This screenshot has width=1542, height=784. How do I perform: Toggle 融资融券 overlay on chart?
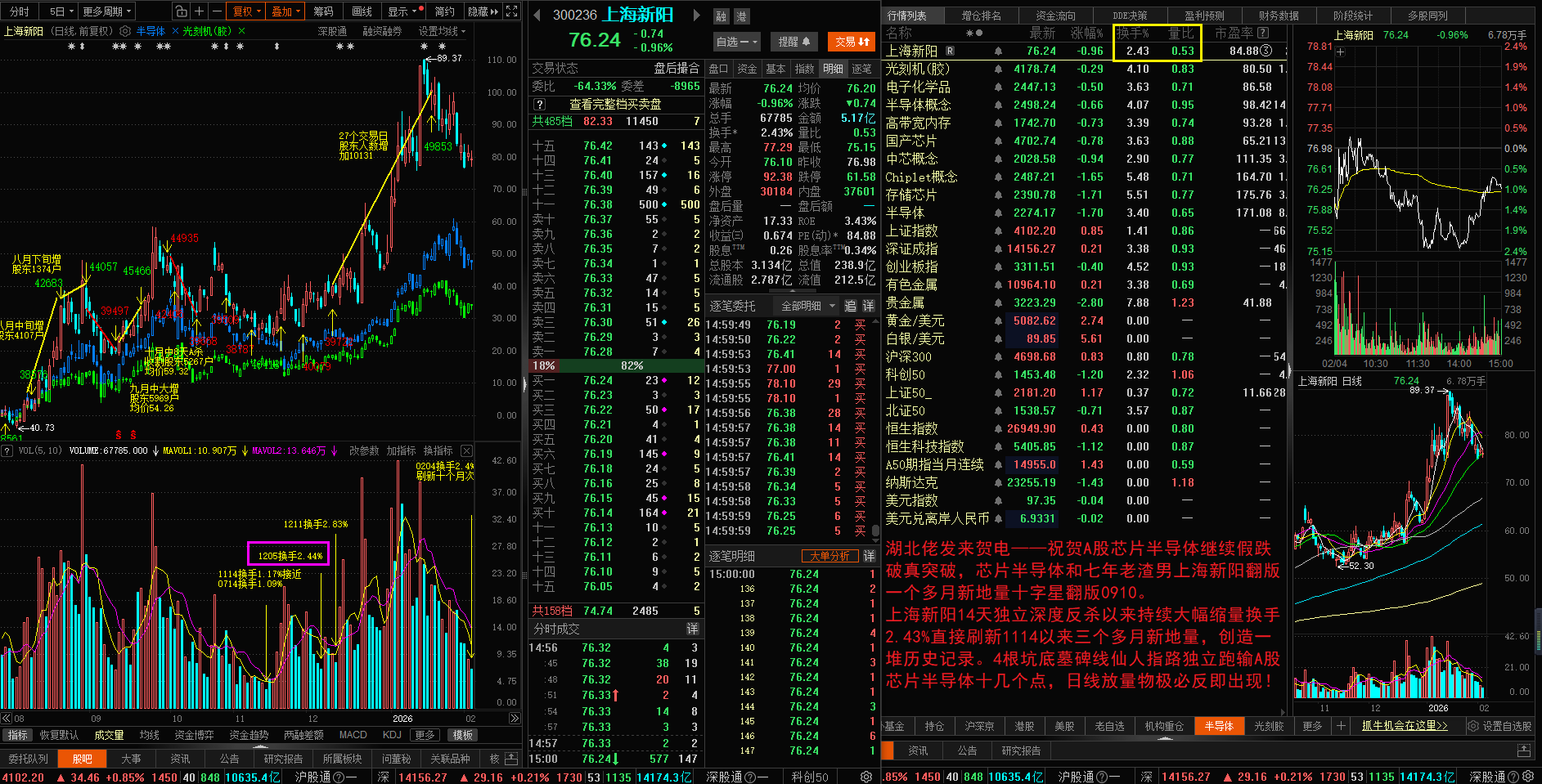[382, 31]
